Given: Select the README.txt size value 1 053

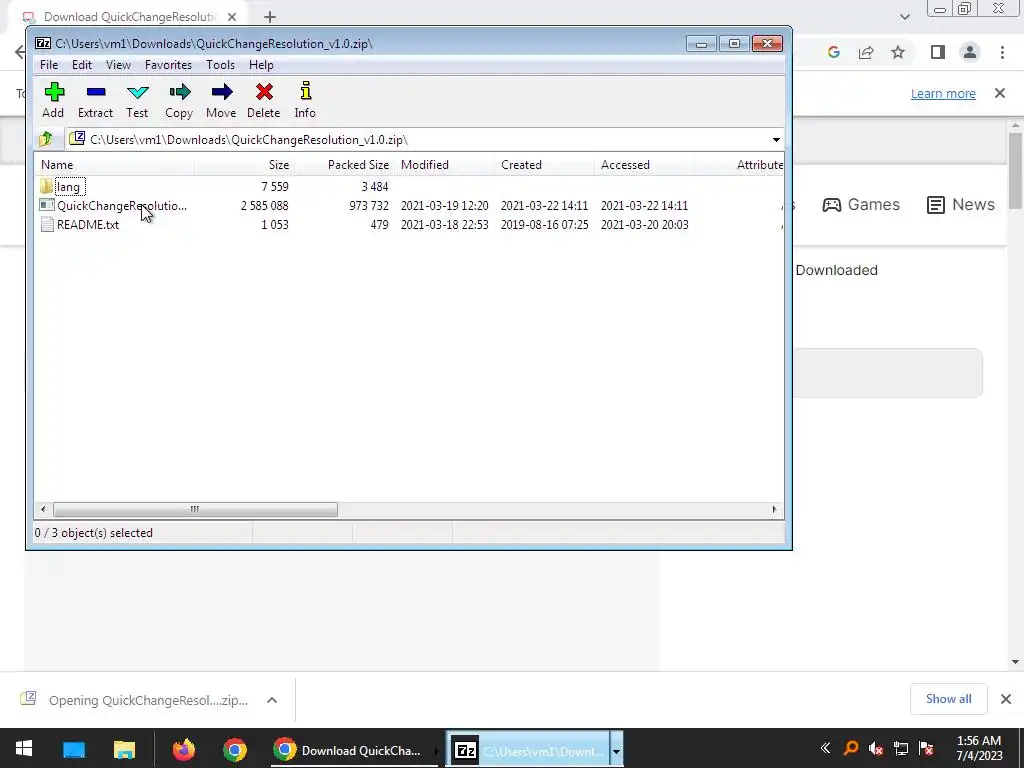Looking at the screenshot, I should pos(275,225).
